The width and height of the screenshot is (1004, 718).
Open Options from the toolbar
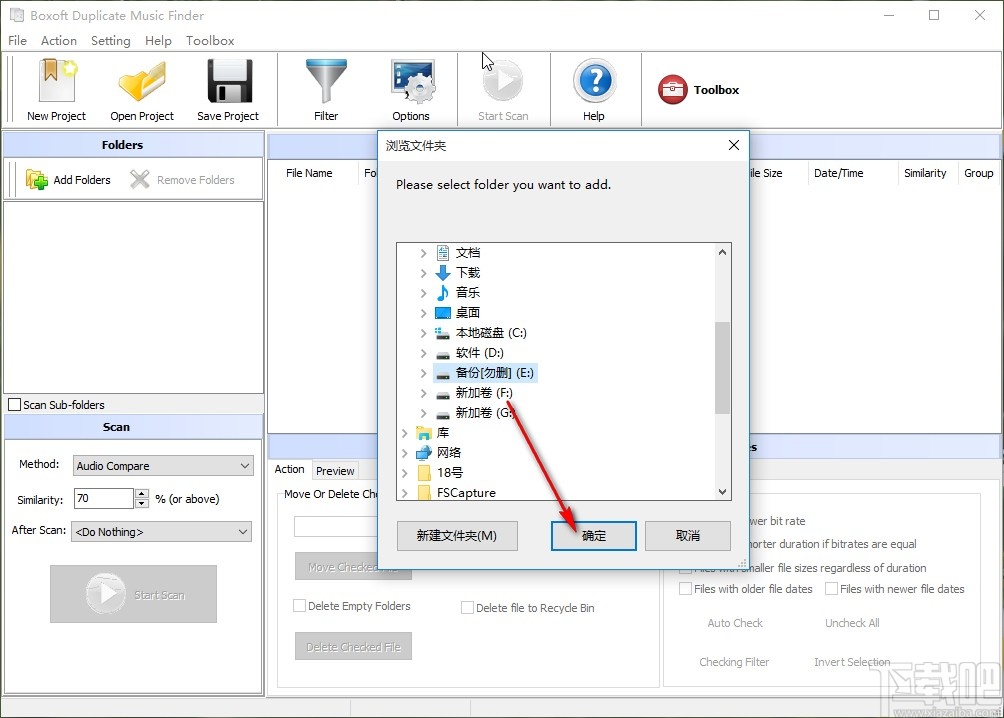pos(412,81)
